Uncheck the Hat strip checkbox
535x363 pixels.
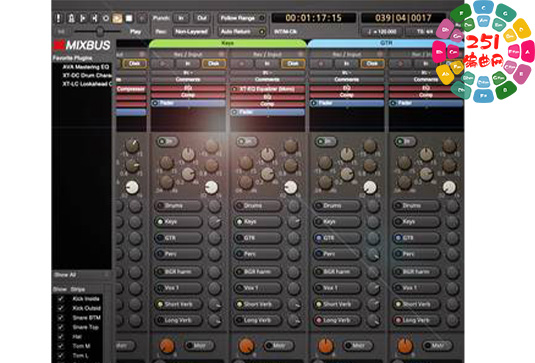[x=61, y=337]
